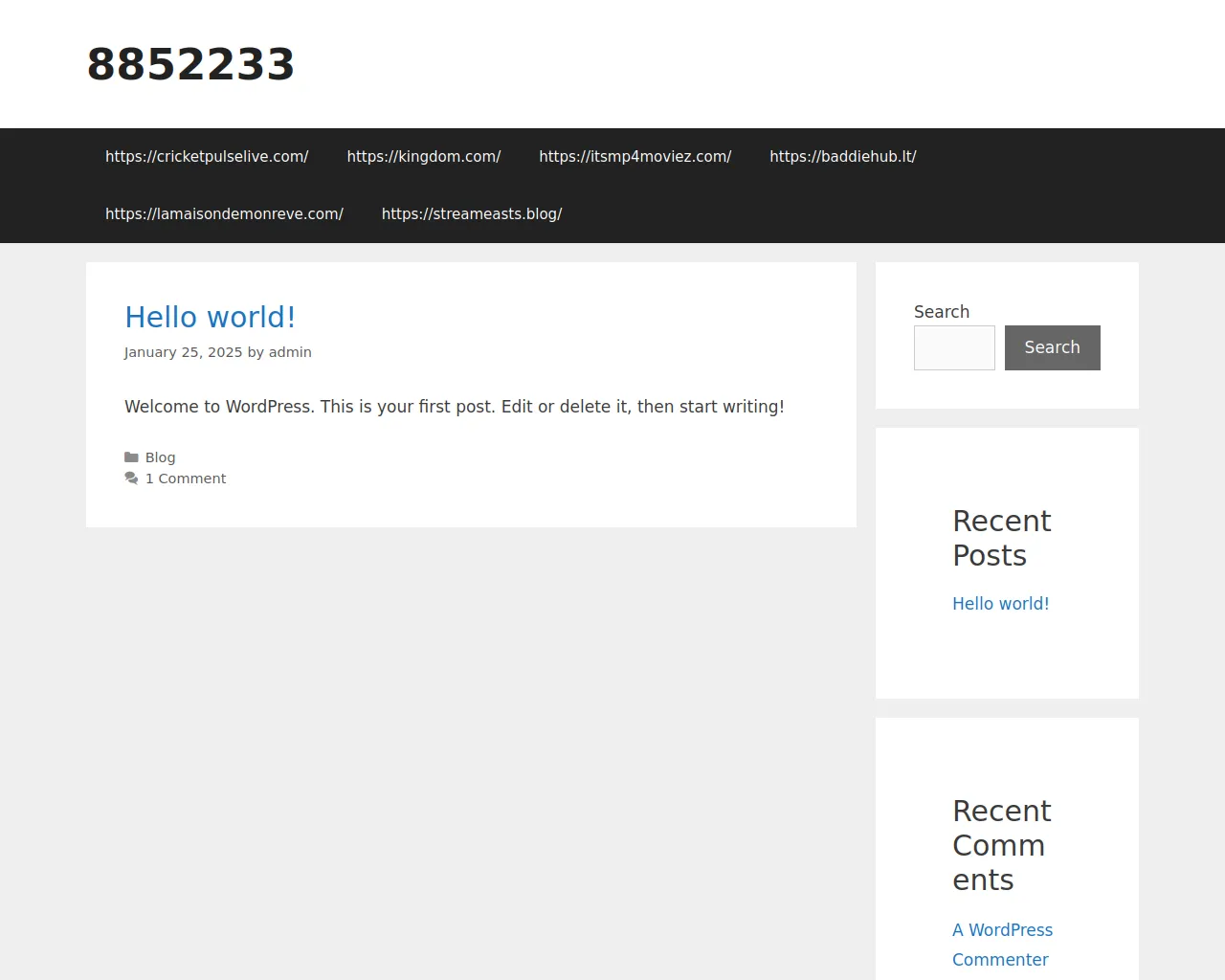
Task: Click the admin author link
Action: pyautogui.click(x=290, y=352)
